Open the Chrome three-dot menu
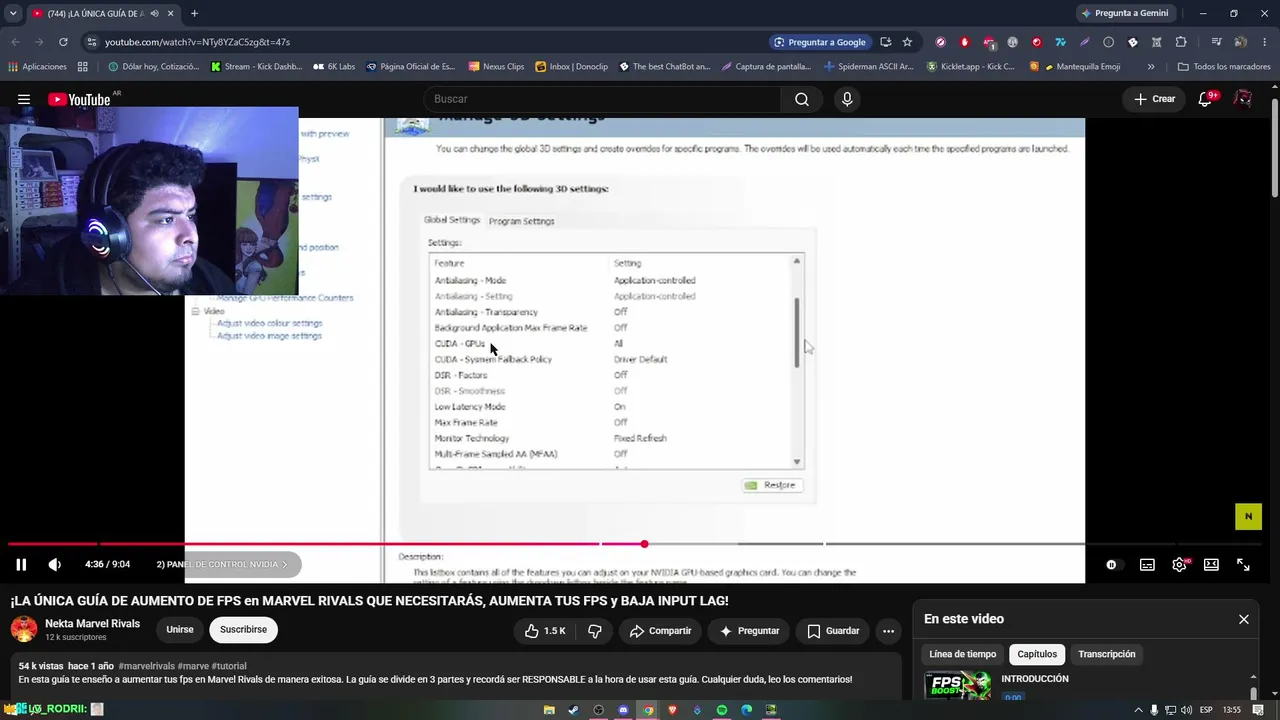The width and height of the screenshot is (1280, 720). click(x=1264, y=42)
